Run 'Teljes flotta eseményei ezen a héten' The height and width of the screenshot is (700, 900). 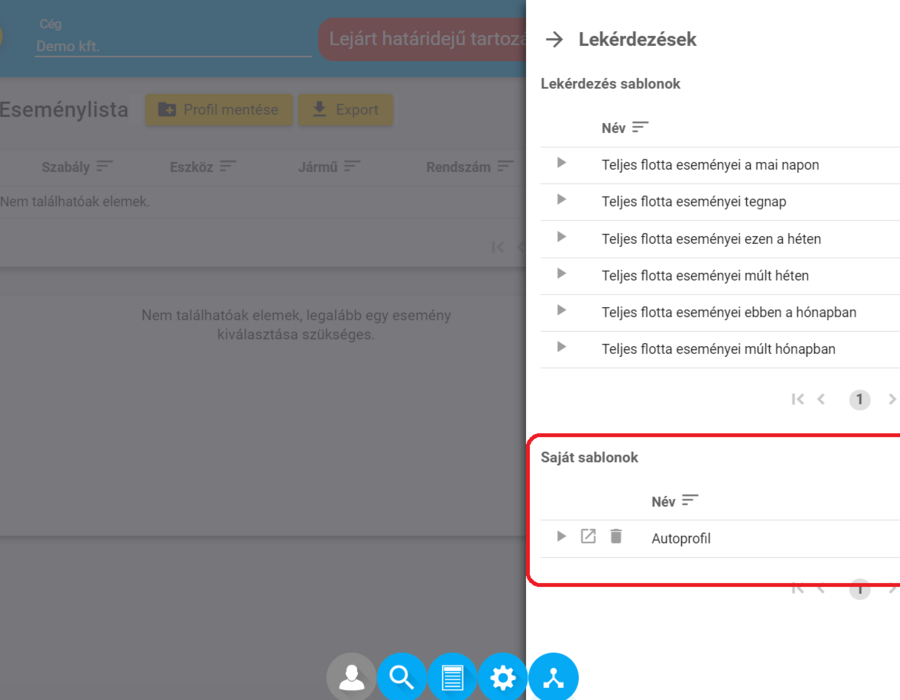click(x=561, y=237)
